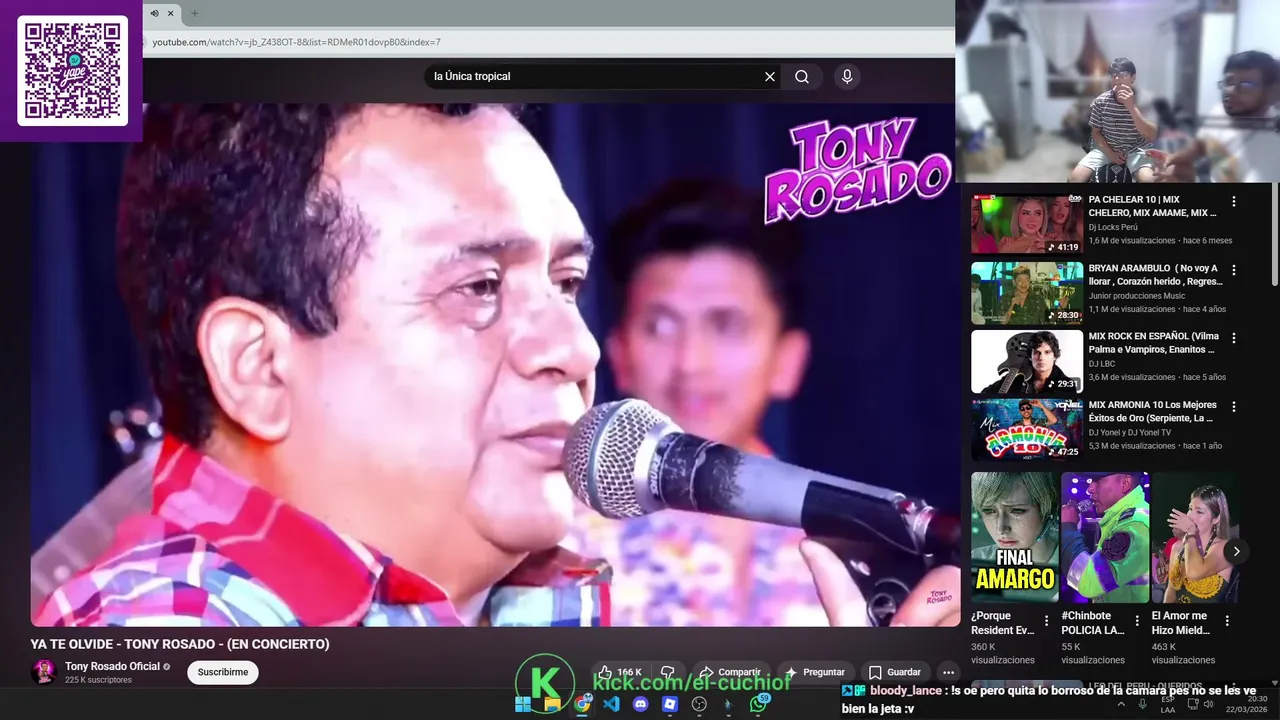
Task: Like the Tony Rosado video
Action: 620,672
